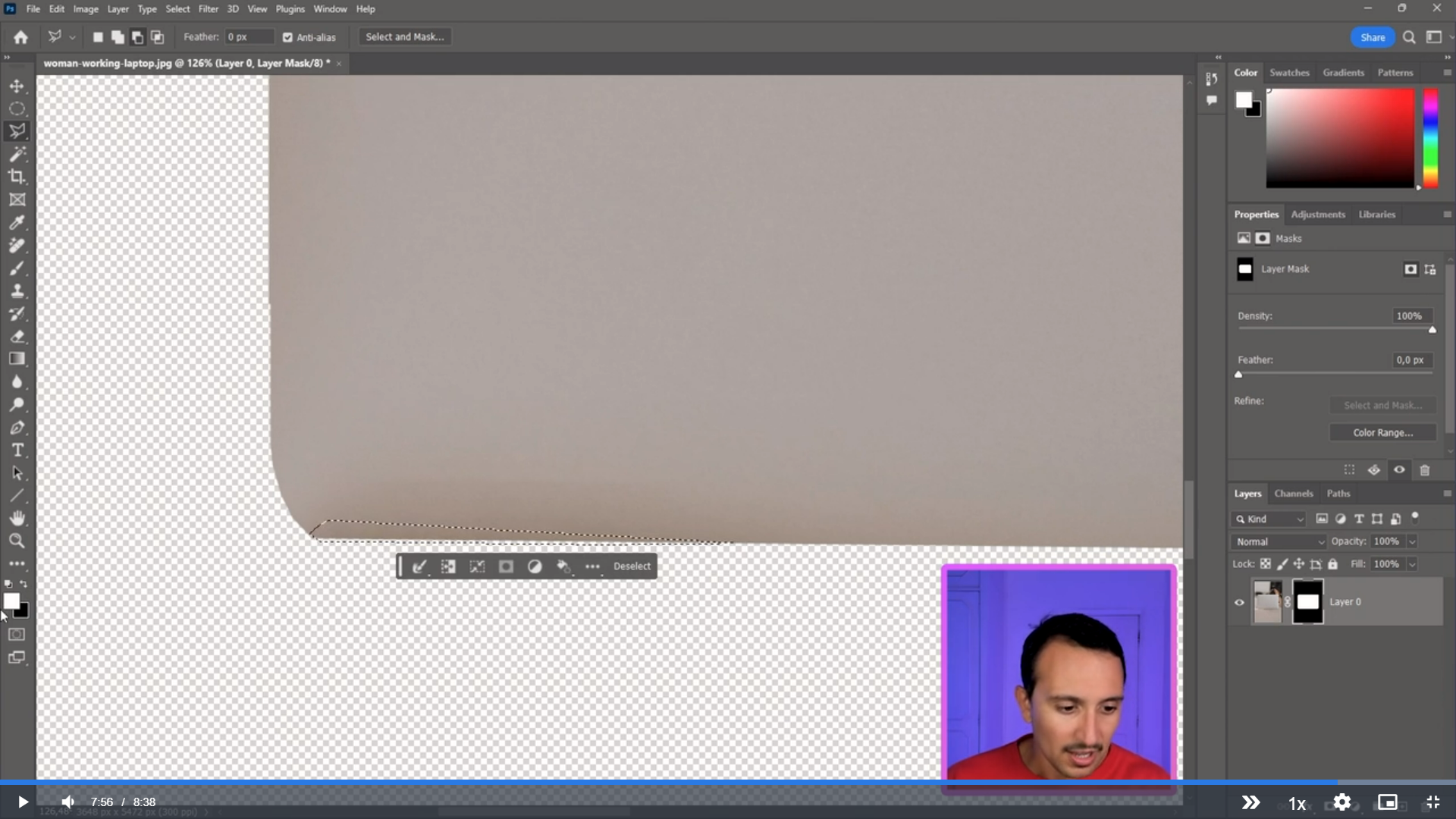Select the Dodge tool
Image resolution: width=1456 pixels, height=819 pixels.
tap(17, 404)
